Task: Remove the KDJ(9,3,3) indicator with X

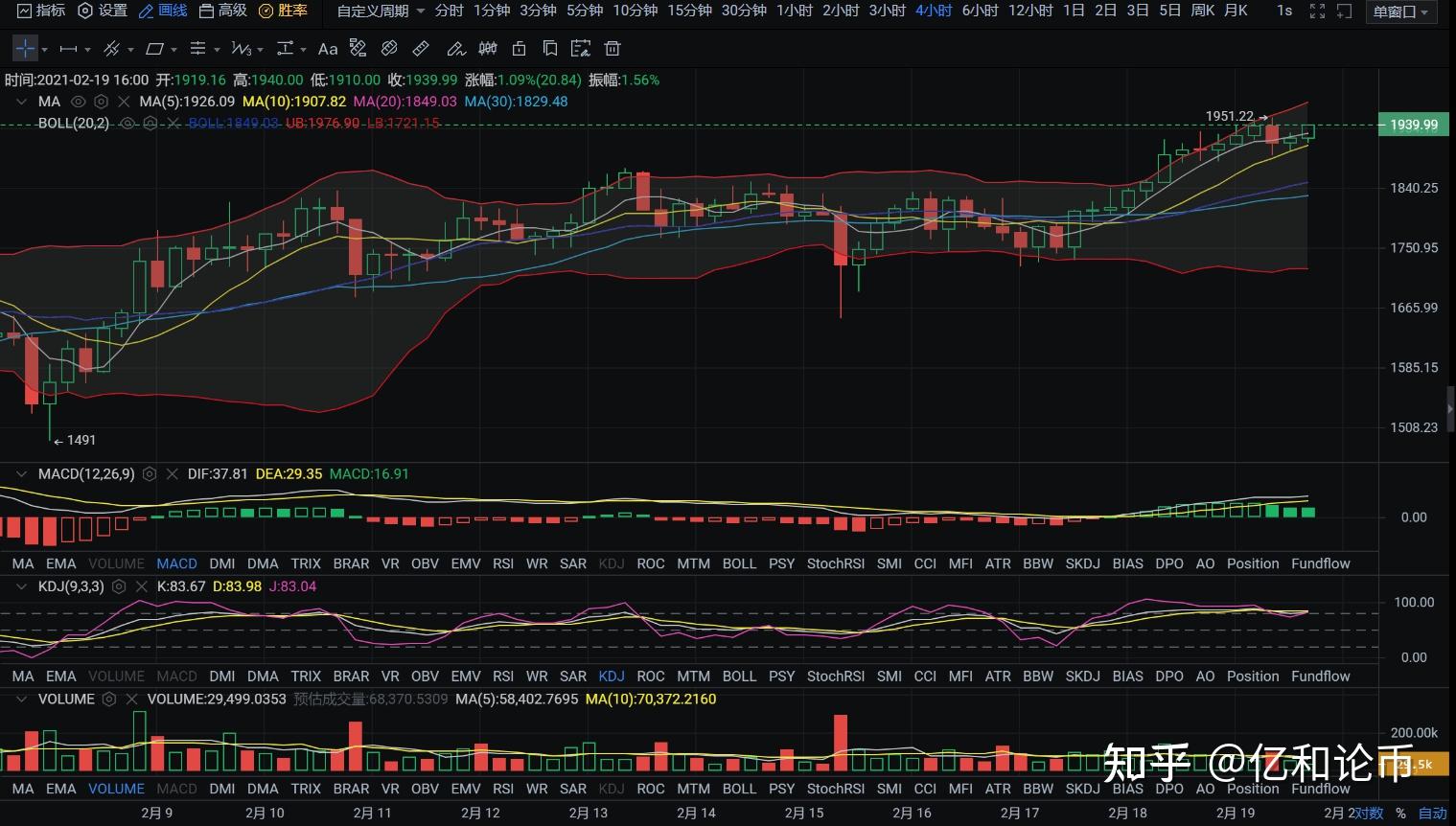Action: pyautogui.click(x=141, y=586)
